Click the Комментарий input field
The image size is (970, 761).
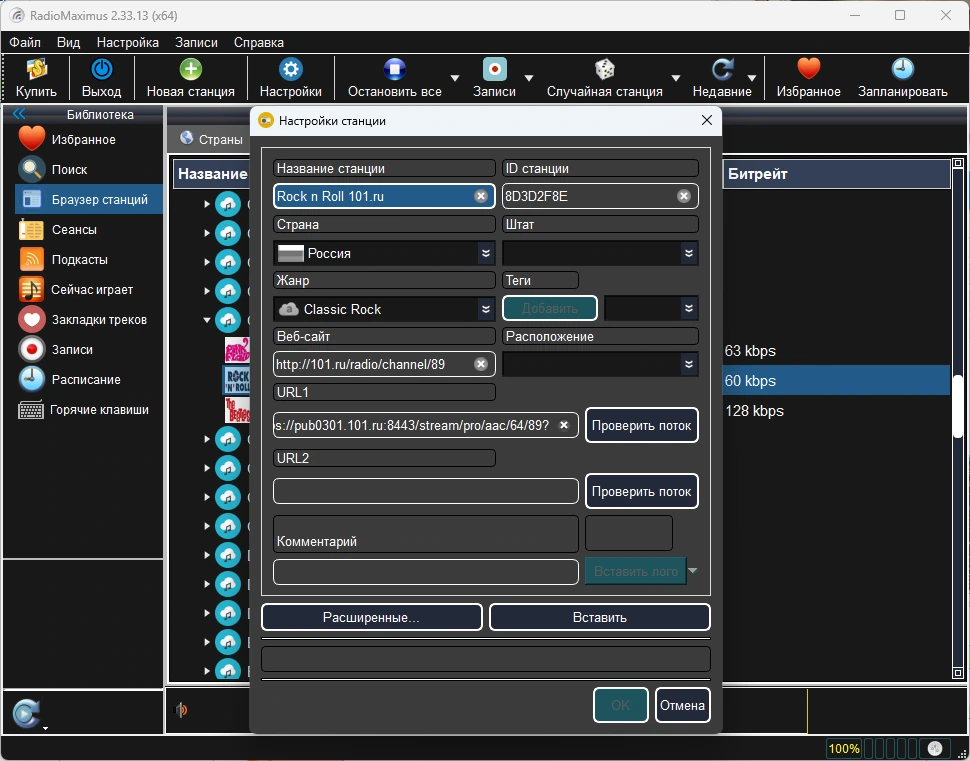pyautogui.click(x=426, y=572)
